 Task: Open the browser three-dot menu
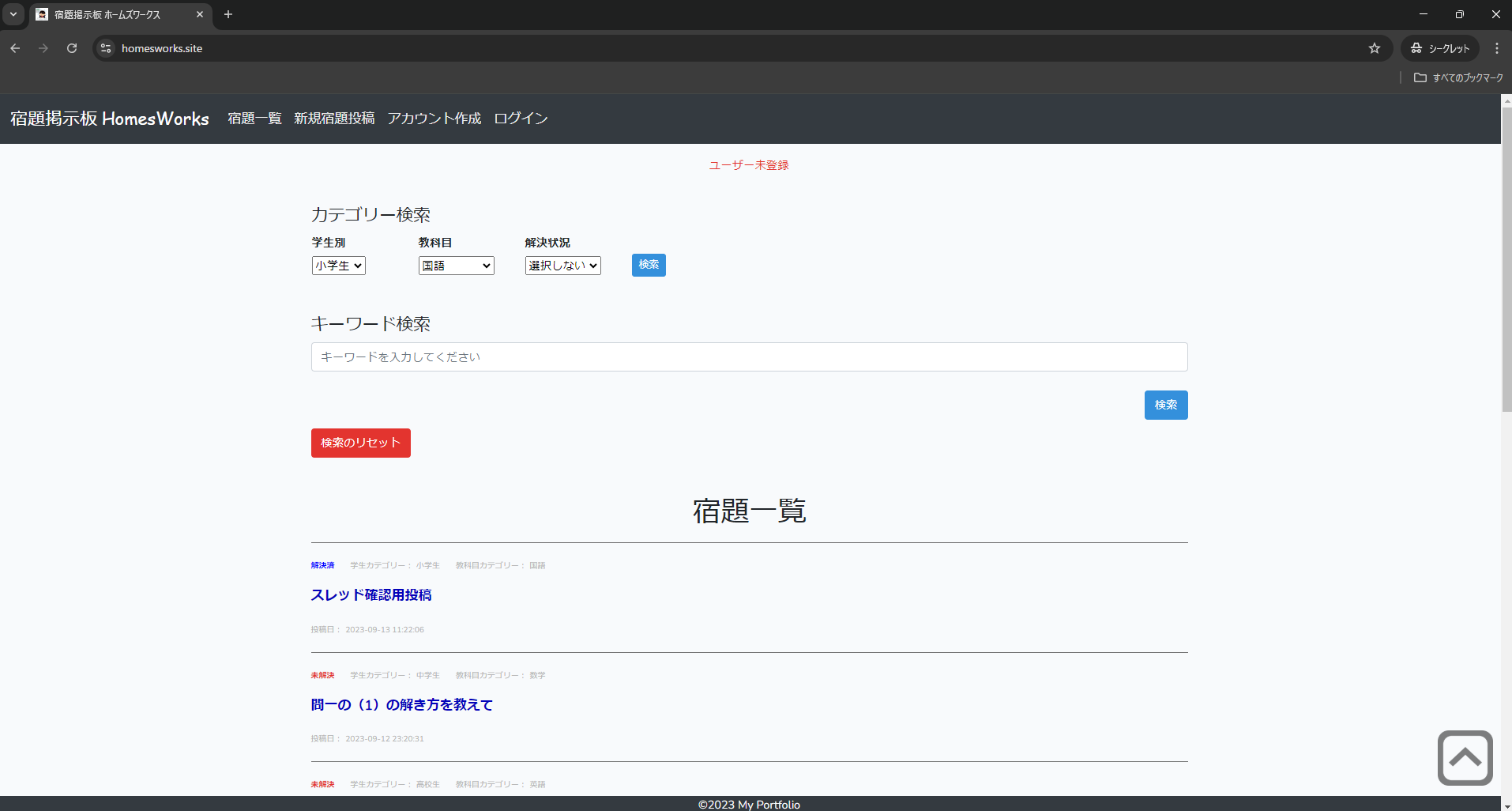coord(1496,48)
